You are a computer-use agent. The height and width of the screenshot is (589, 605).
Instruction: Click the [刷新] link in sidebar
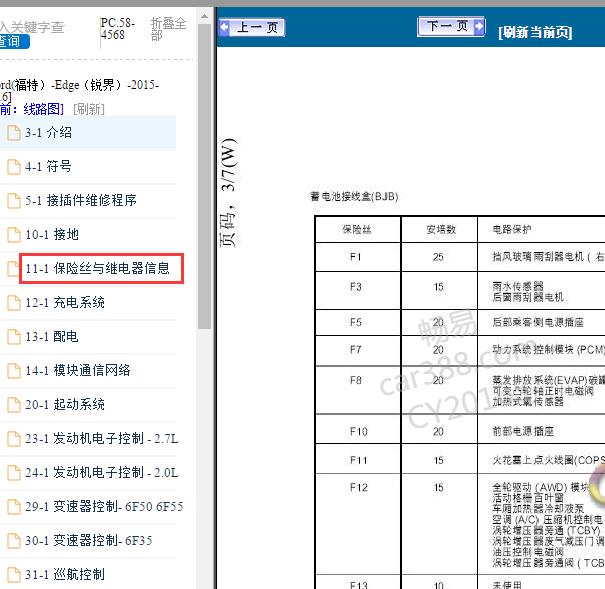(x=89, y=109)
